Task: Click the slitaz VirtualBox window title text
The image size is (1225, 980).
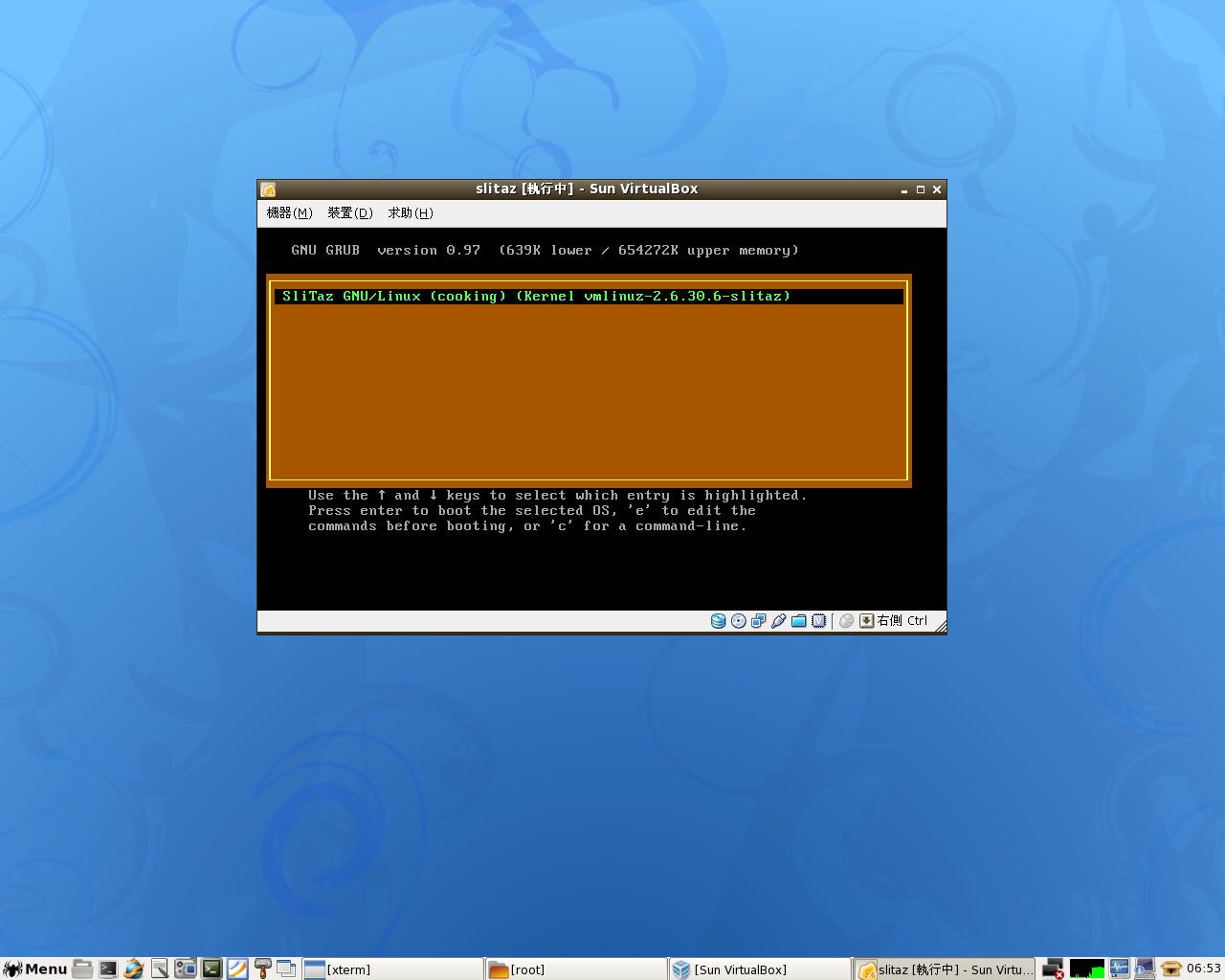Action: pos(587,189)
